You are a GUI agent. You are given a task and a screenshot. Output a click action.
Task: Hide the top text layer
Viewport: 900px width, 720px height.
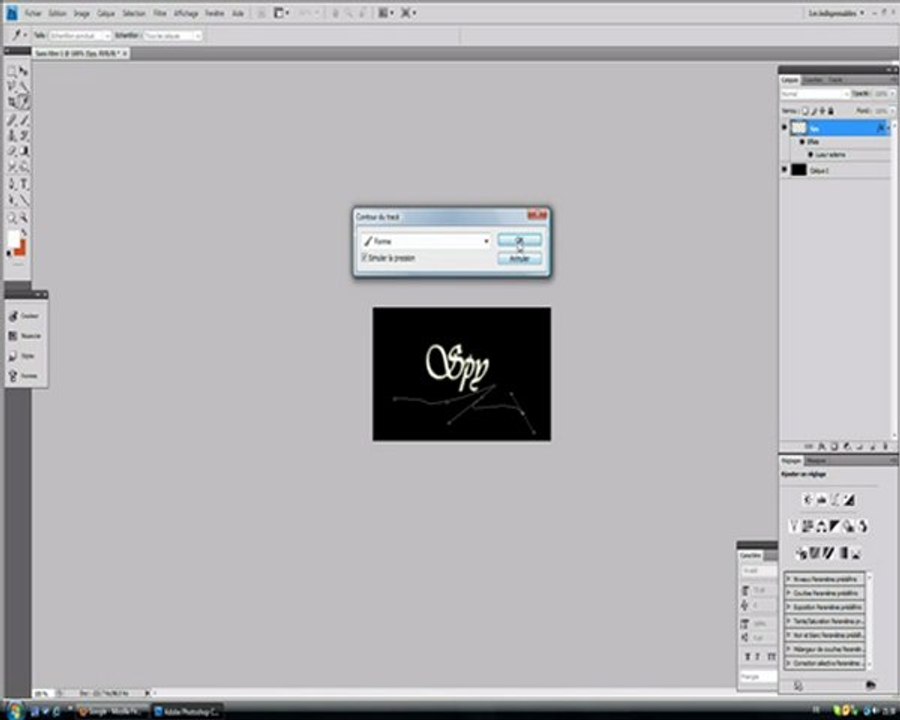(785, 127)
